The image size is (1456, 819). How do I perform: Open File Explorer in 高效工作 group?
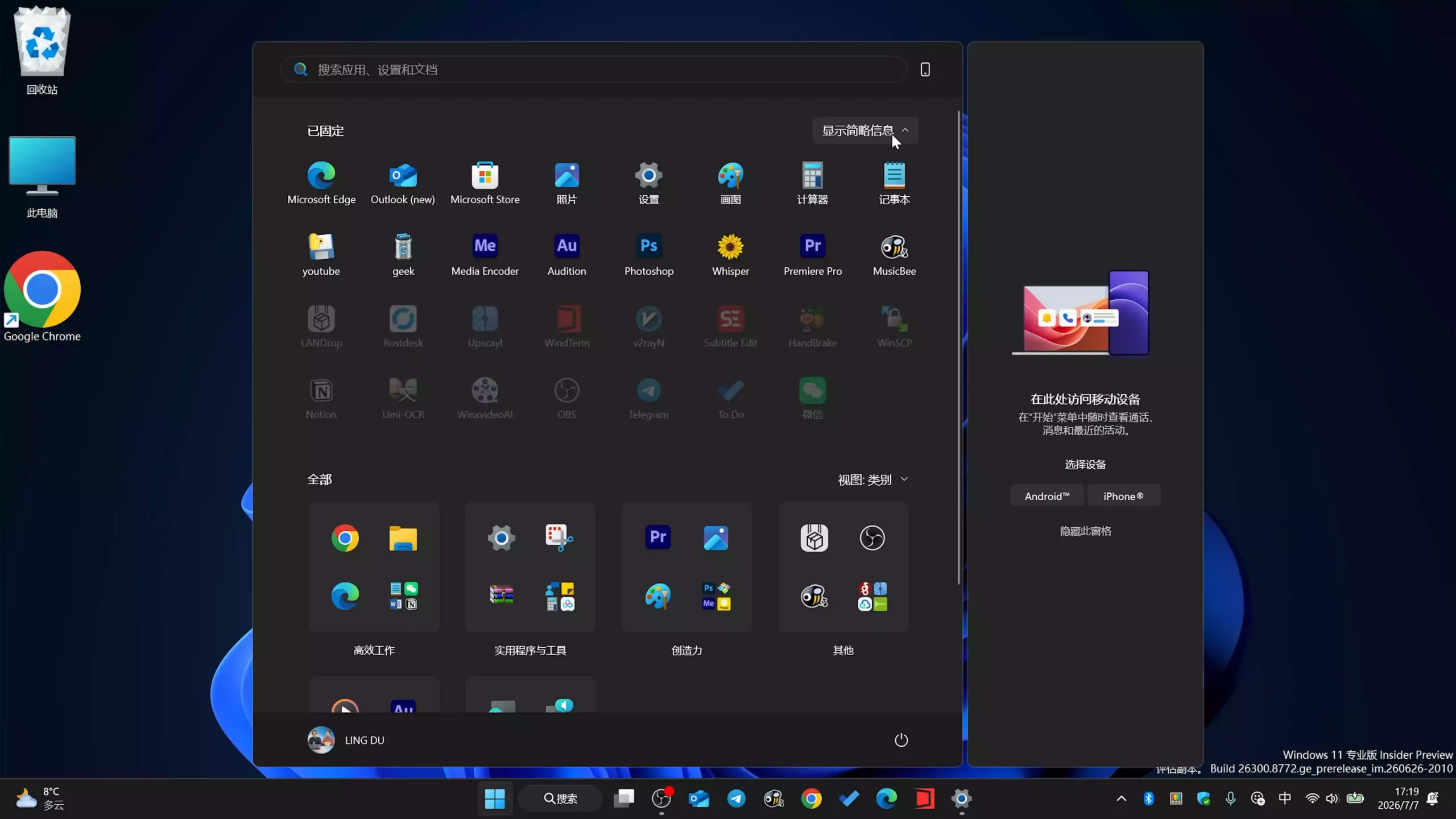403,538
